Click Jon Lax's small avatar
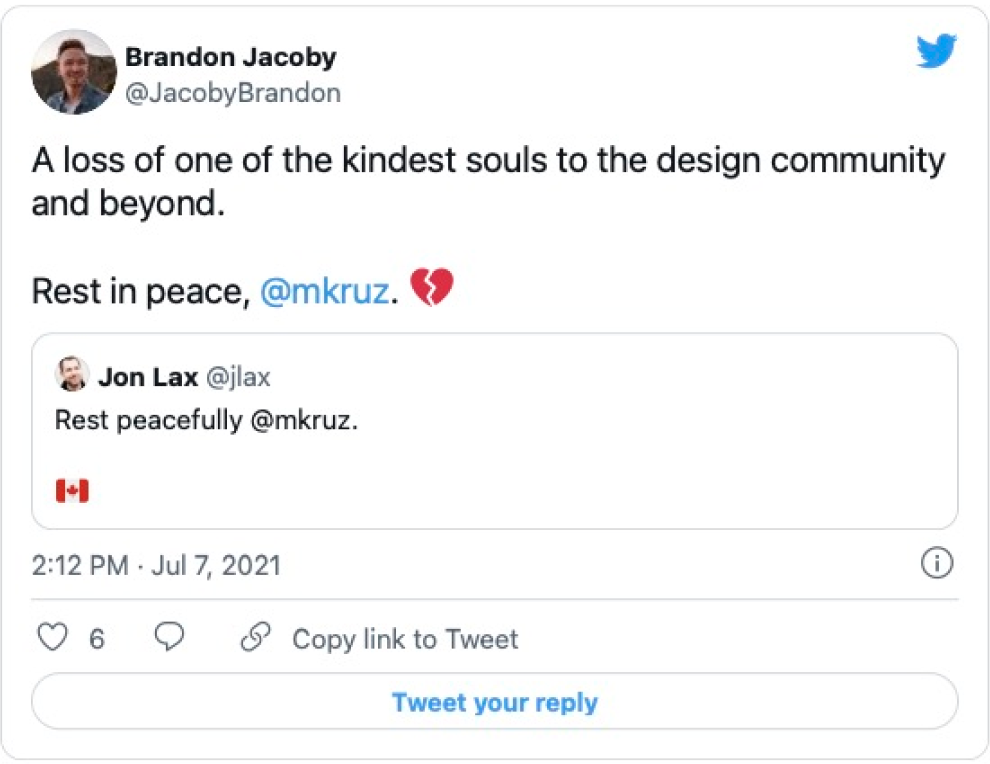The height and width of the screenshot is (764, 990). (x=72, y=375)
